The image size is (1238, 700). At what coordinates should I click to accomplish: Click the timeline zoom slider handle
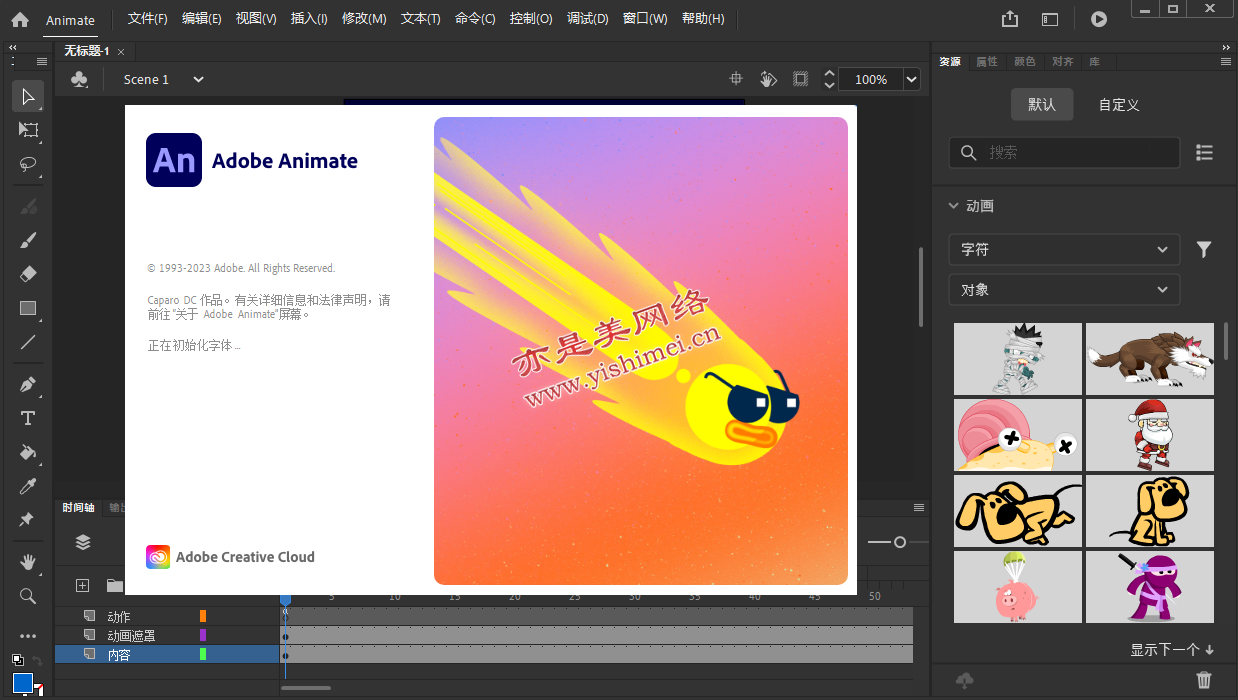coord(900,542)
